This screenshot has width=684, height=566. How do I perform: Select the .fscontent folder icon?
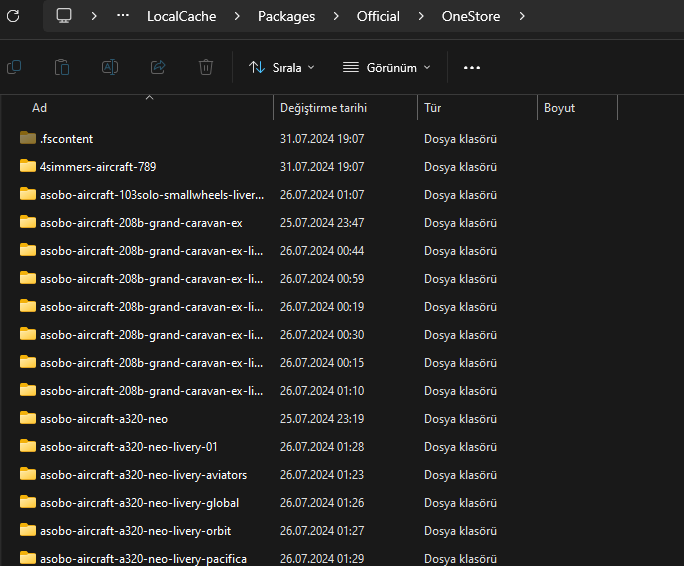[x=28, y=138]
